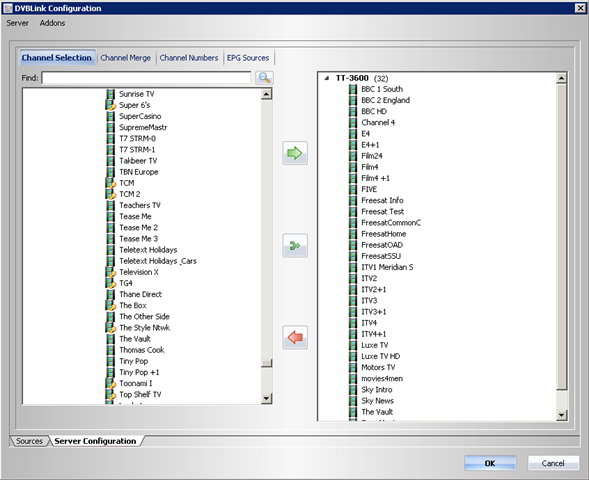Click the left list scroll up arrow

[x=266, y=94]
